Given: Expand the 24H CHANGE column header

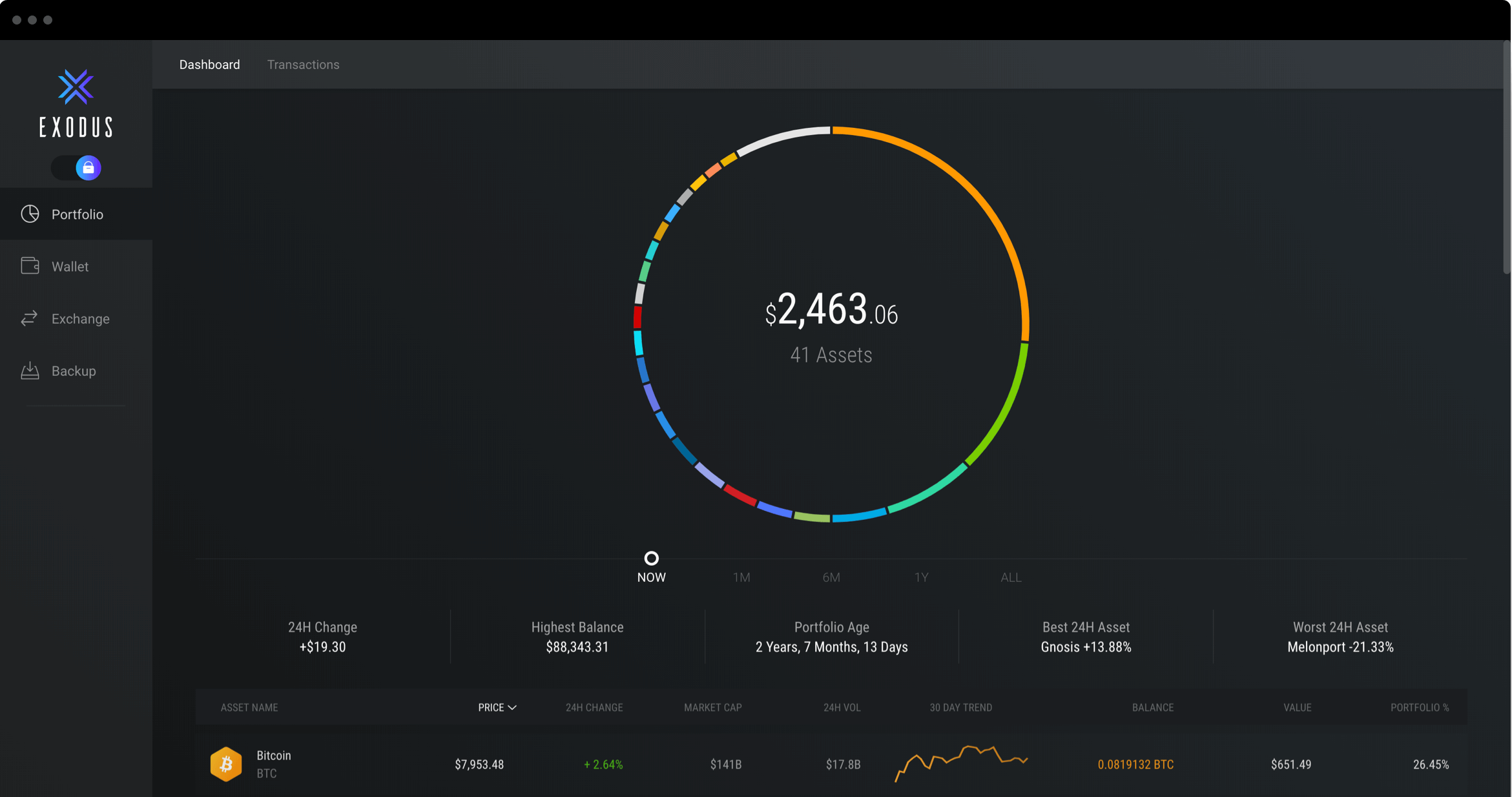Looking at the screenshot, I should 594,707.
